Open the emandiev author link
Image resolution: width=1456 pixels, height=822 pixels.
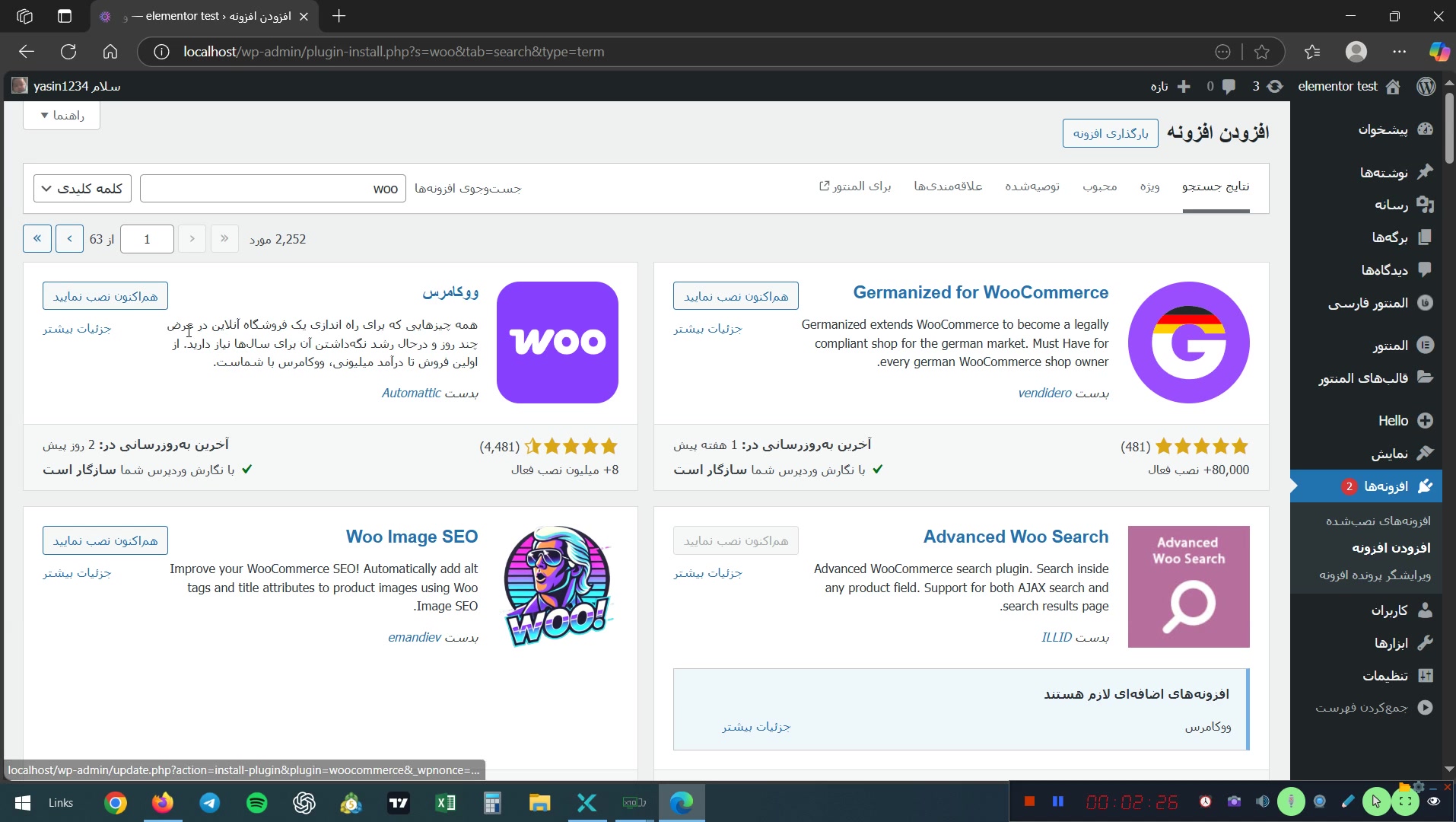415,637
